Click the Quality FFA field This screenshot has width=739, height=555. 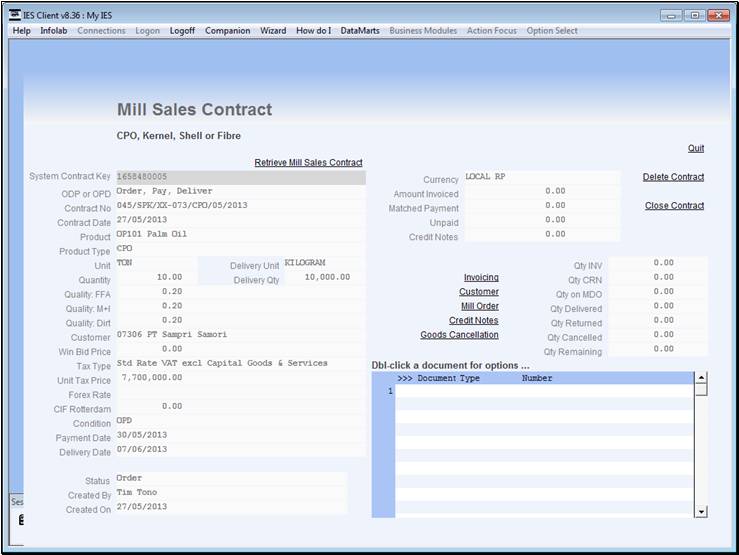240,292
